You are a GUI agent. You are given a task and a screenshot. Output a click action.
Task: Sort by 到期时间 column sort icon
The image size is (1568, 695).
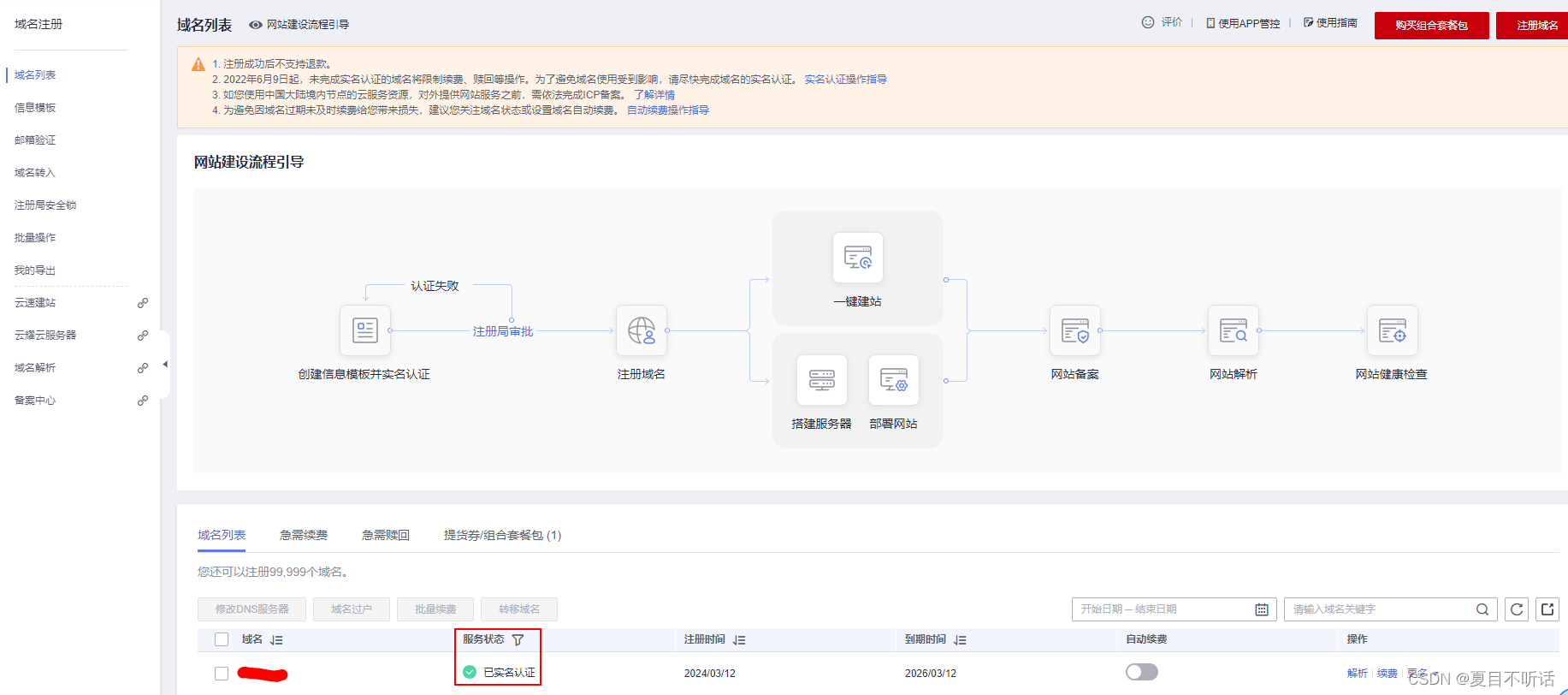point(960,640)
